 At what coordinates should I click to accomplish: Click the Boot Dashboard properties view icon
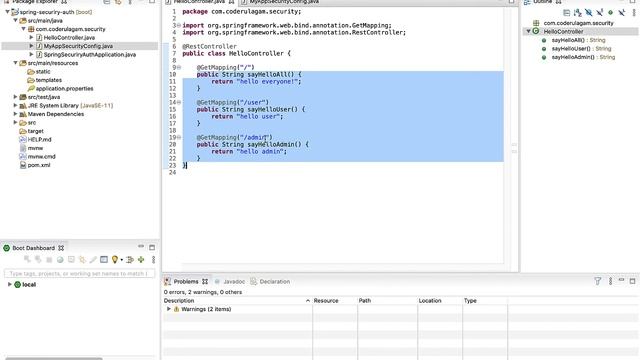(x=104, y=260)
